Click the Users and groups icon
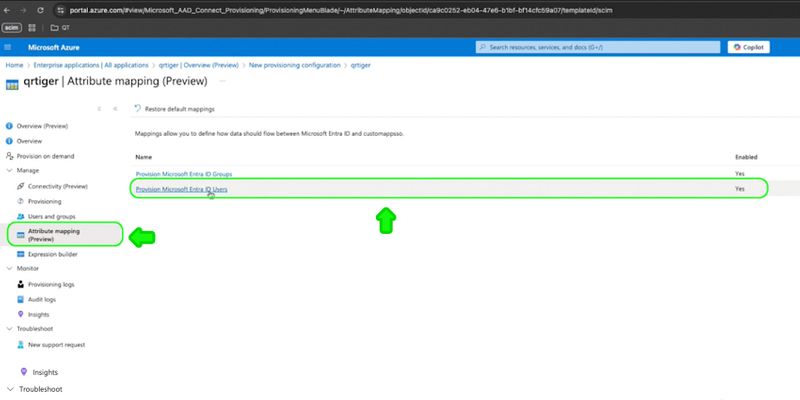The image size is (800, 400). click(20, 216)
